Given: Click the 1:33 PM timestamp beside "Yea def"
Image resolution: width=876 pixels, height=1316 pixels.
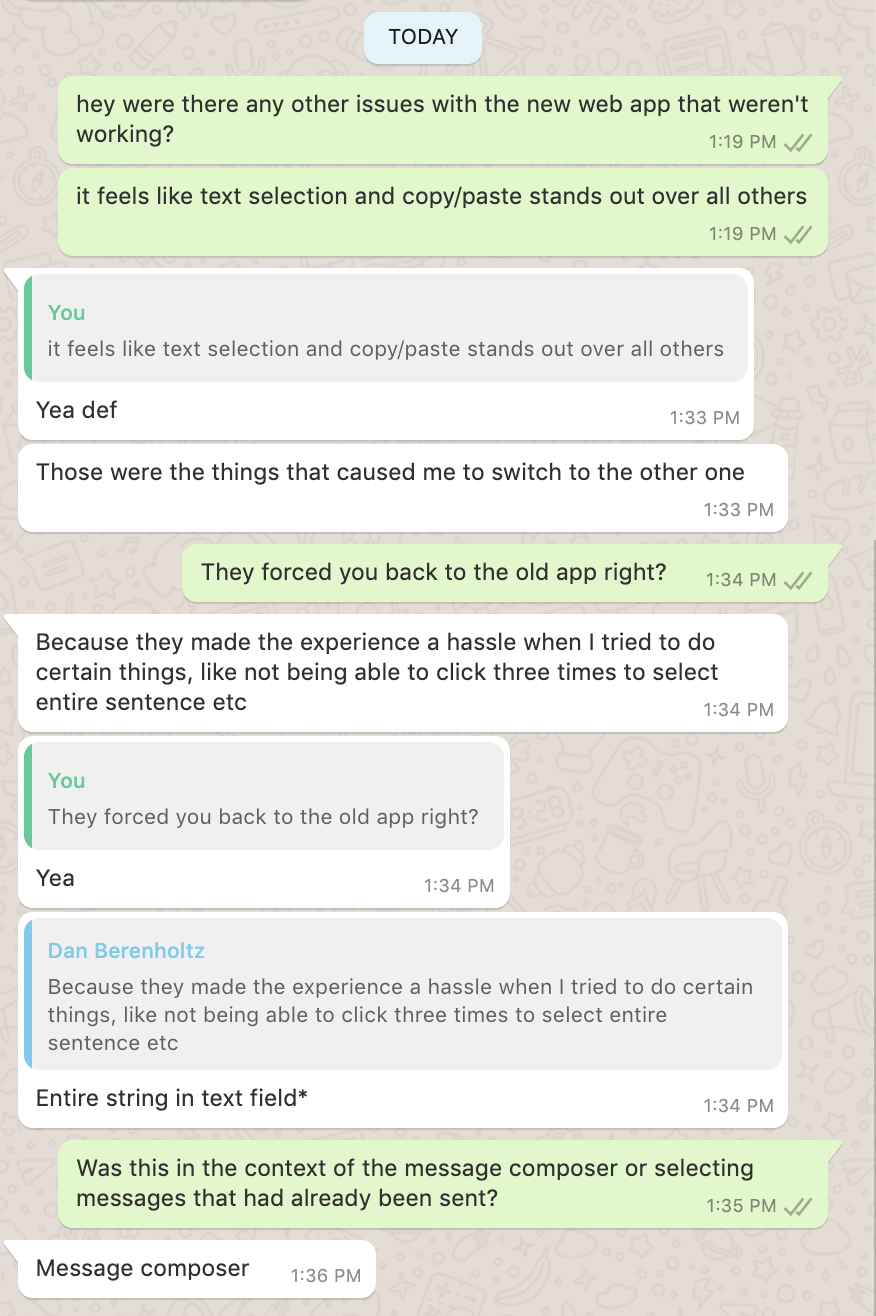Looking at the screenshot, I should coord(703,418).
